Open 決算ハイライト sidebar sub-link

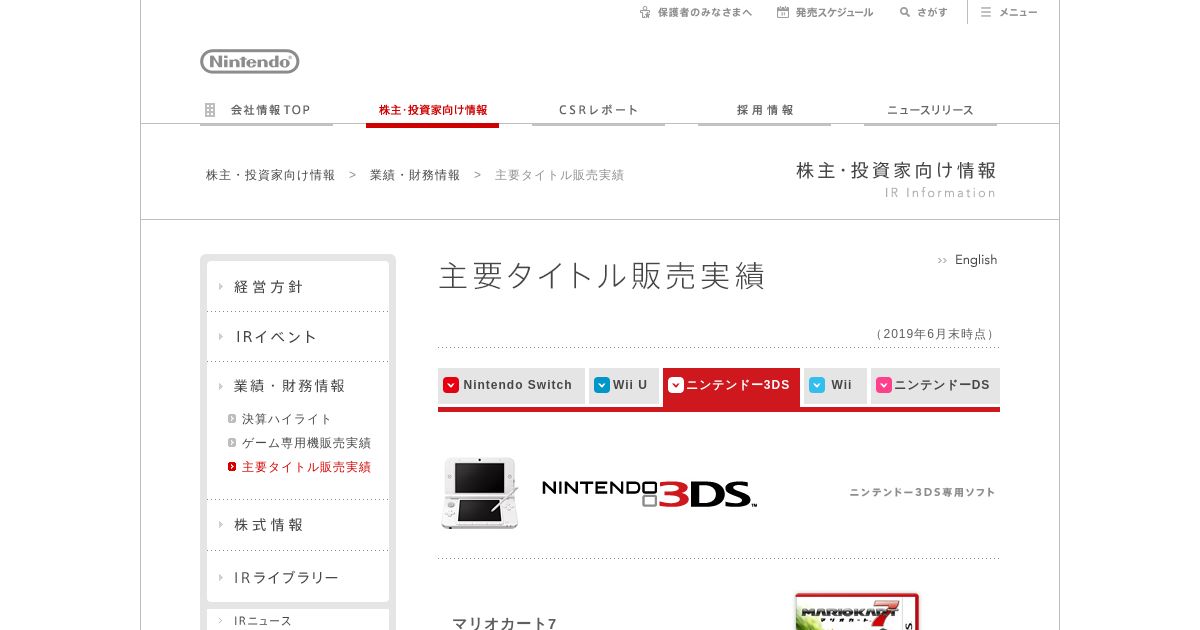(x=287, y=419)
